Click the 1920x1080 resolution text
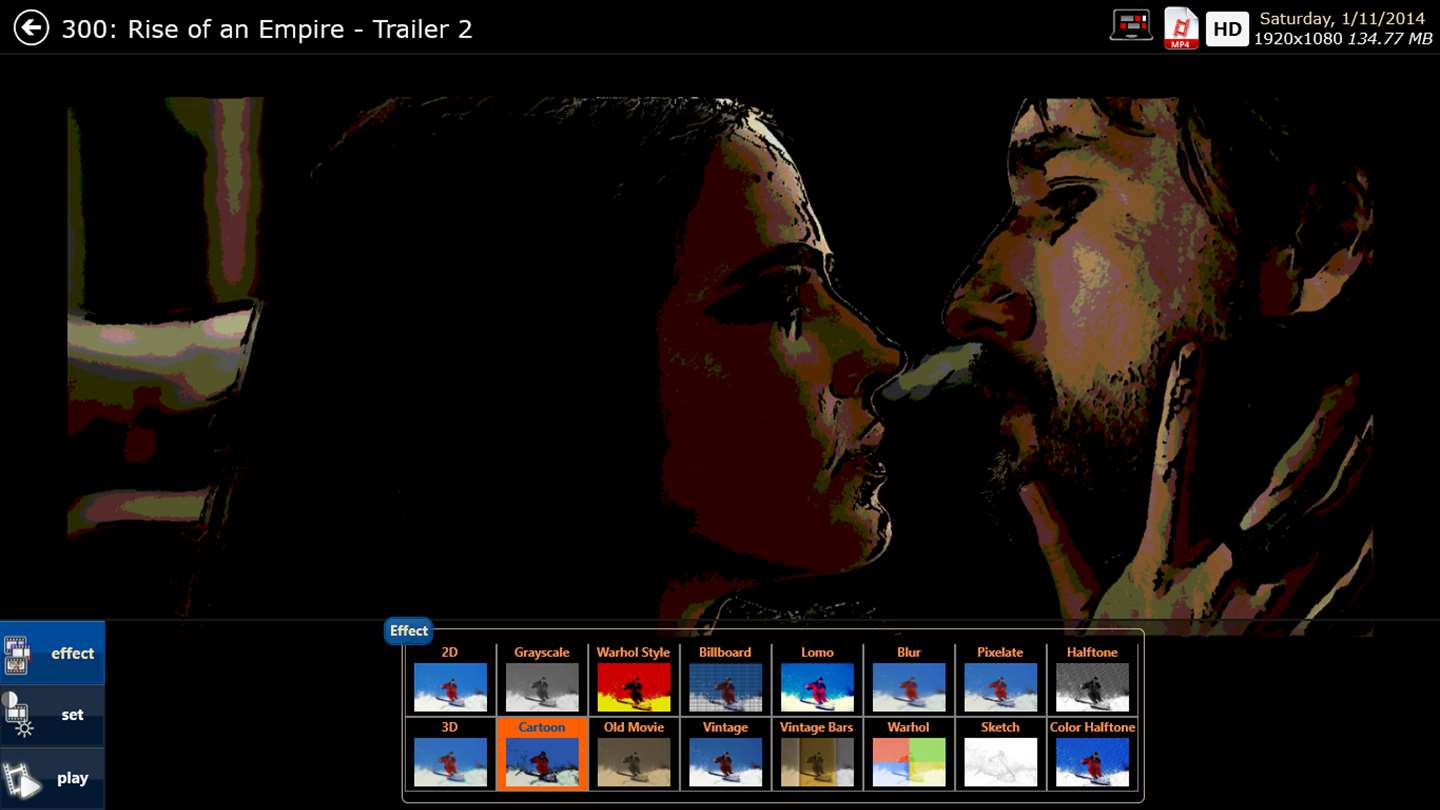 coord(1297,39)
